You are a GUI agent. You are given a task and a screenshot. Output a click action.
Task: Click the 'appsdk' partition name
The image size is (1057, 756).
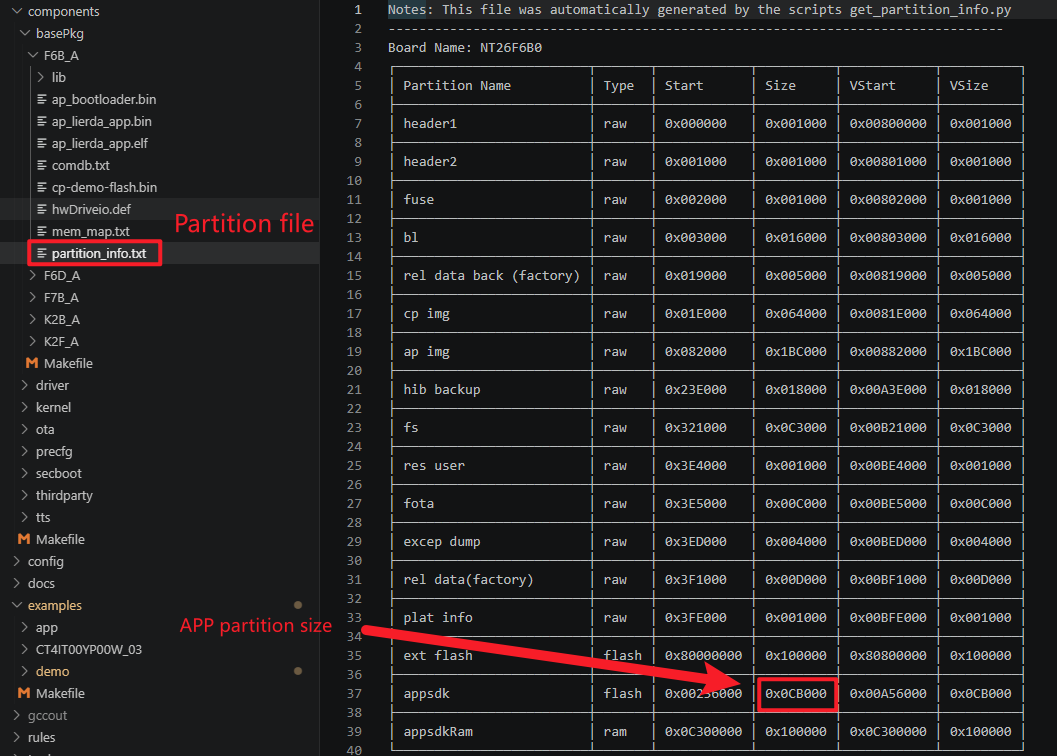coord(426,693)
